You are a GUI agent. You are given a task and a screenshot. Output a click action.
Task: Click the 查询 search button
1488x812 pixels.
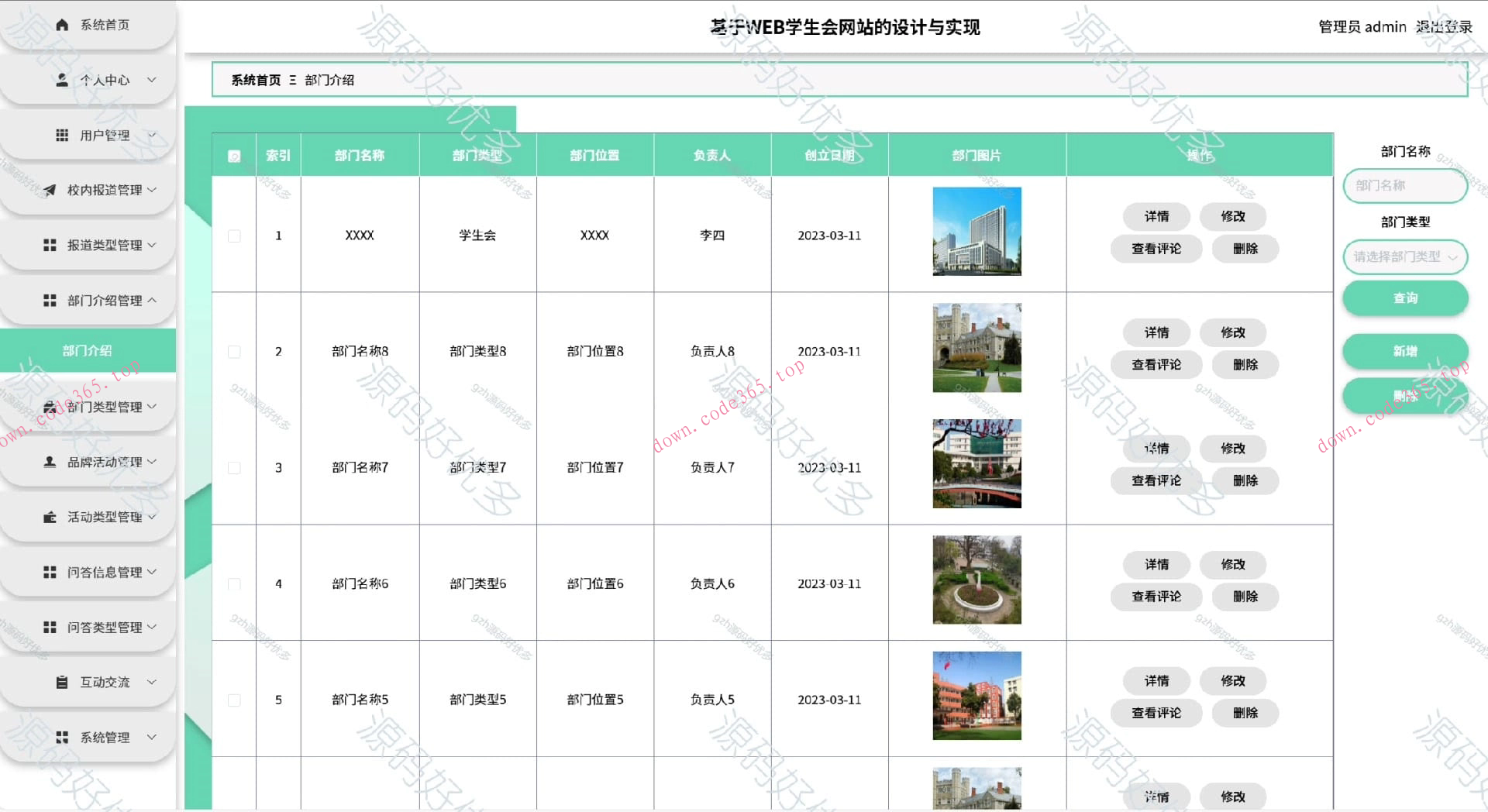click(x=1404, y=298)
